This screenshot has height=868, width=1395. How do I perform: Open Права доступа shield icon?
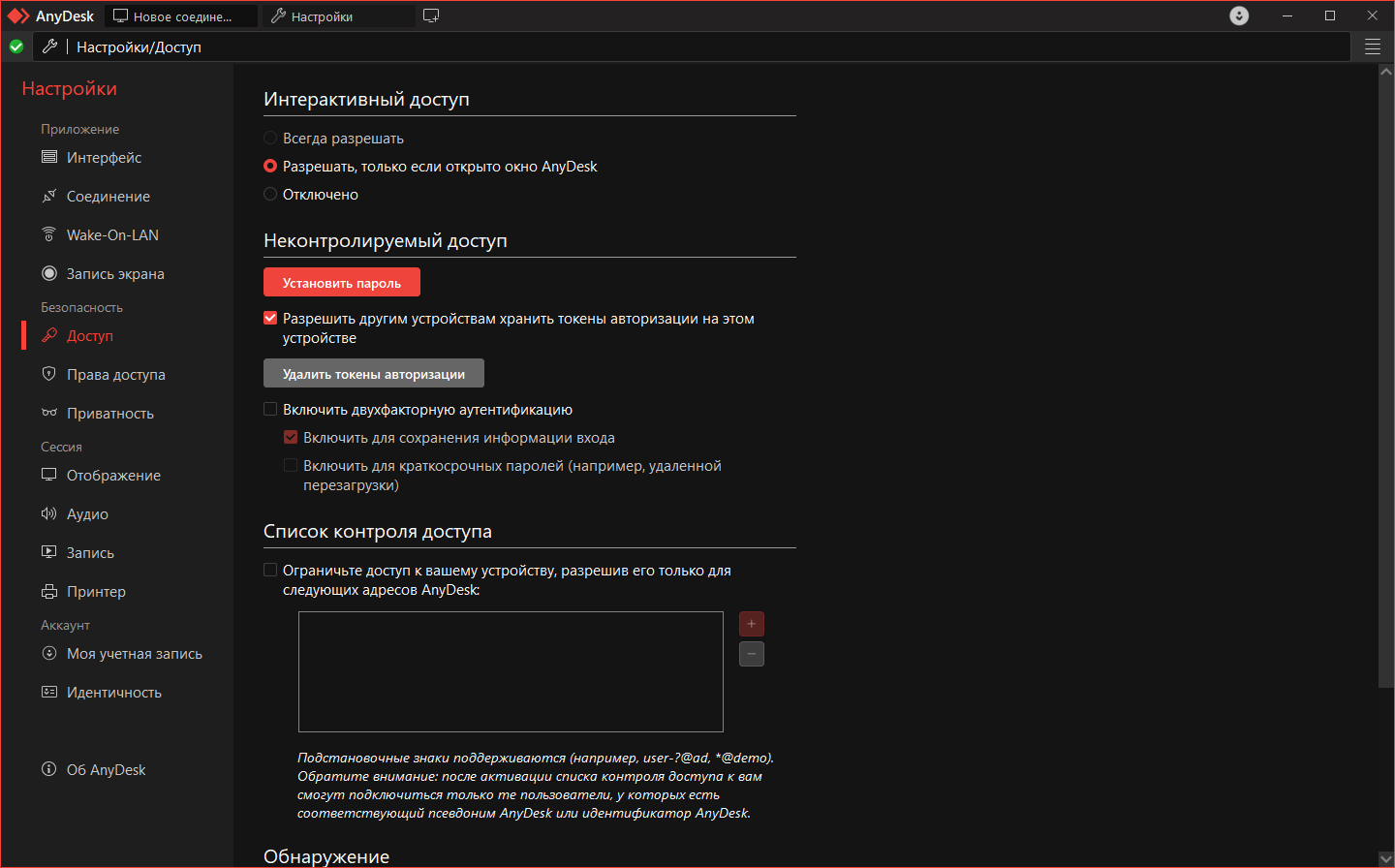coord(49,374)
